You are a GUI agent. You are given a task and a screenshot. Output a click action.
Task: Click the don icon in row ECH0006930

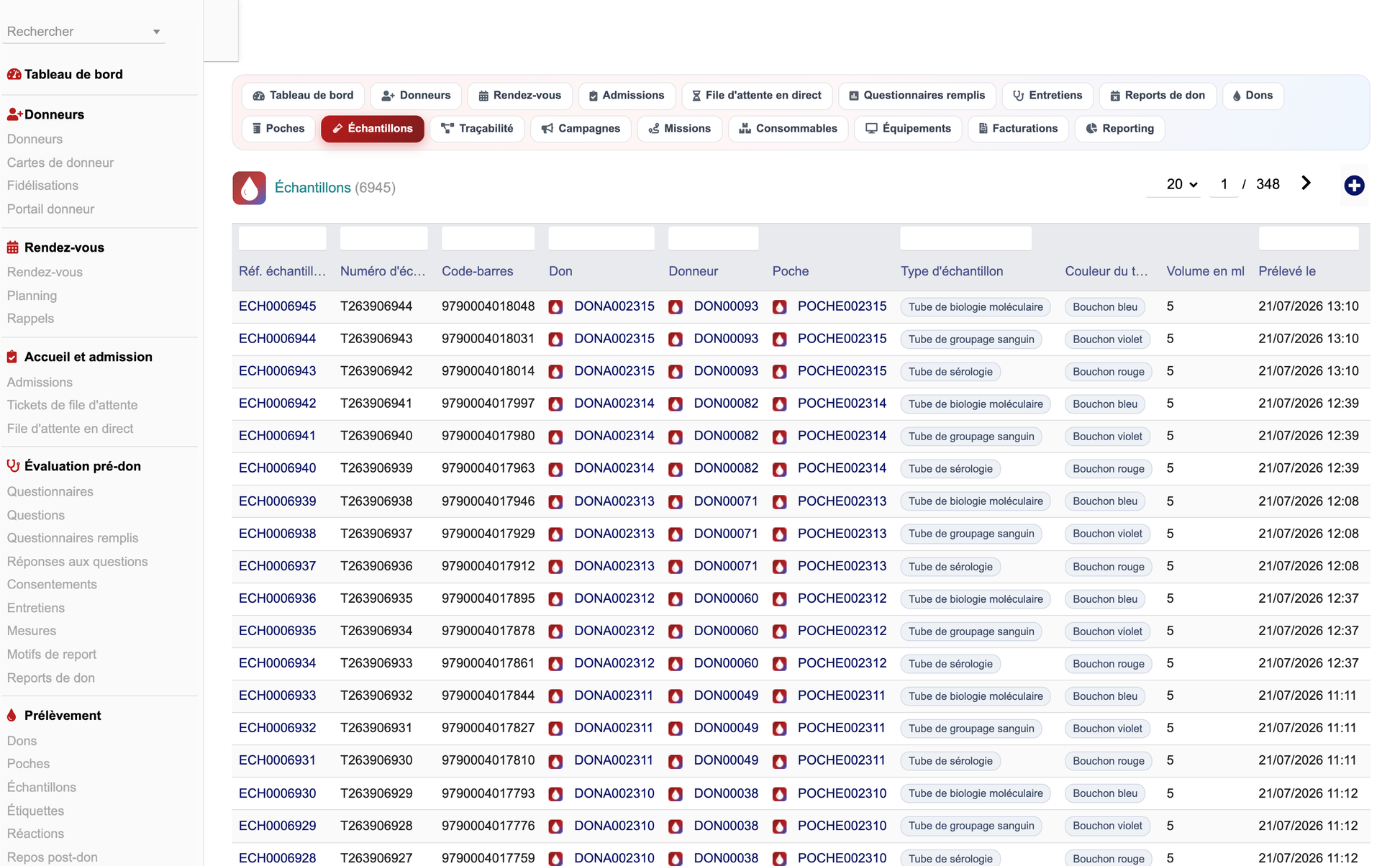pyautogui.click(x=555, y=794)
